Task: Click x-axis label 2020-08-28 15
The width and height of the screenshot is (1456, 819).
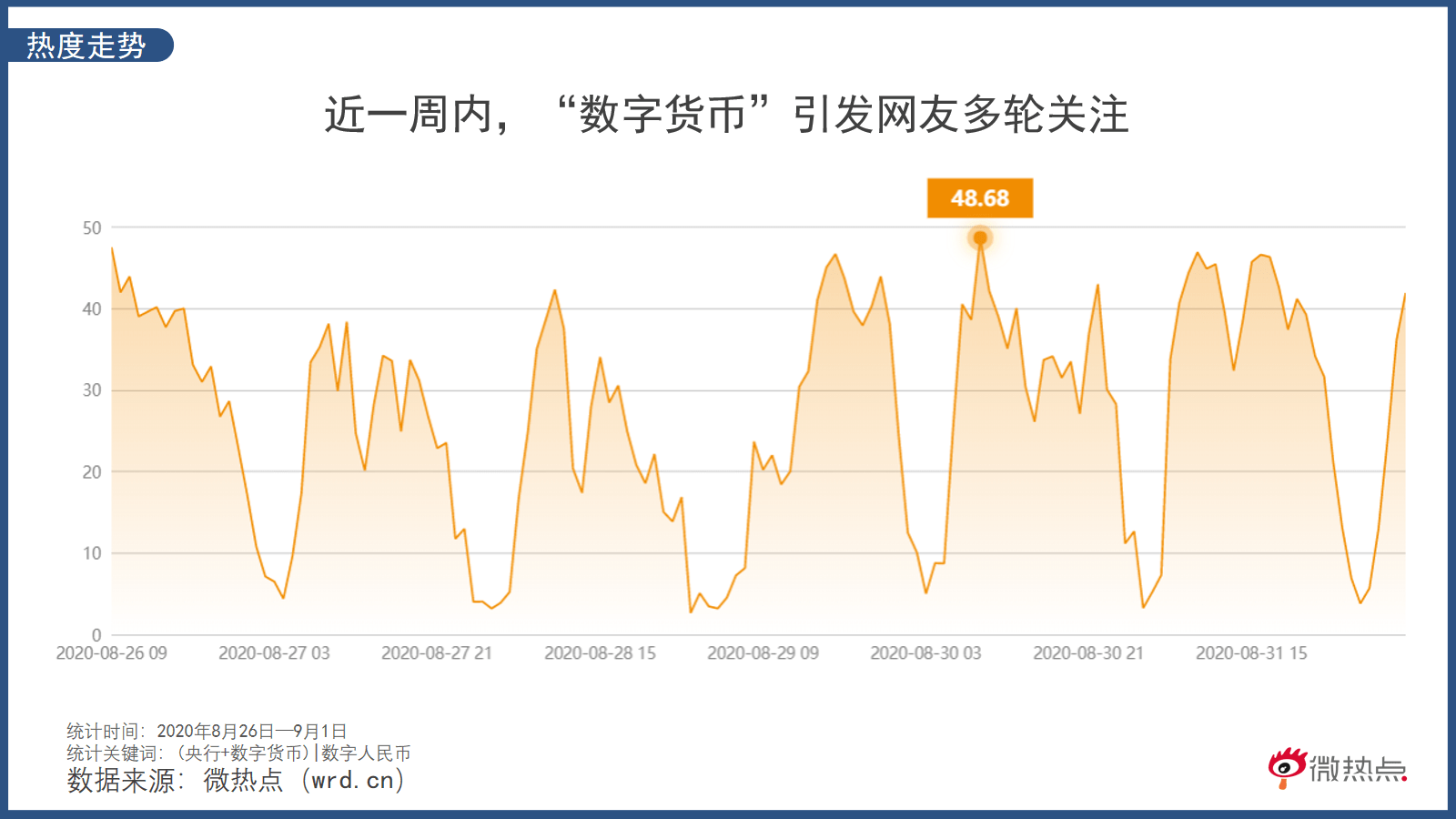Action: (x=600, y=653)
